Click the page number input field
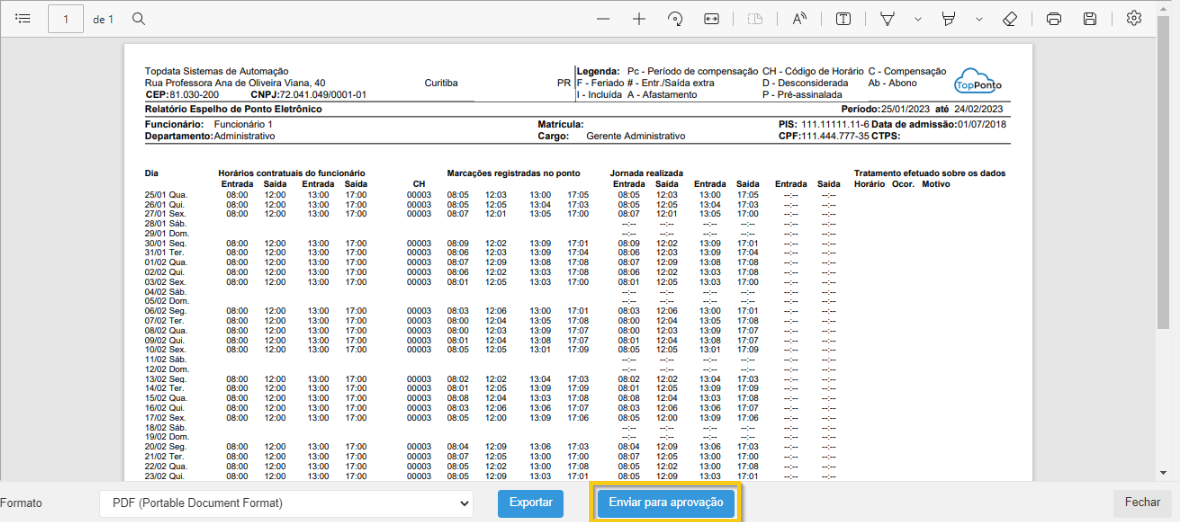Image resolution: width=1183 pixels, height=522 pixels. (66, 19)
